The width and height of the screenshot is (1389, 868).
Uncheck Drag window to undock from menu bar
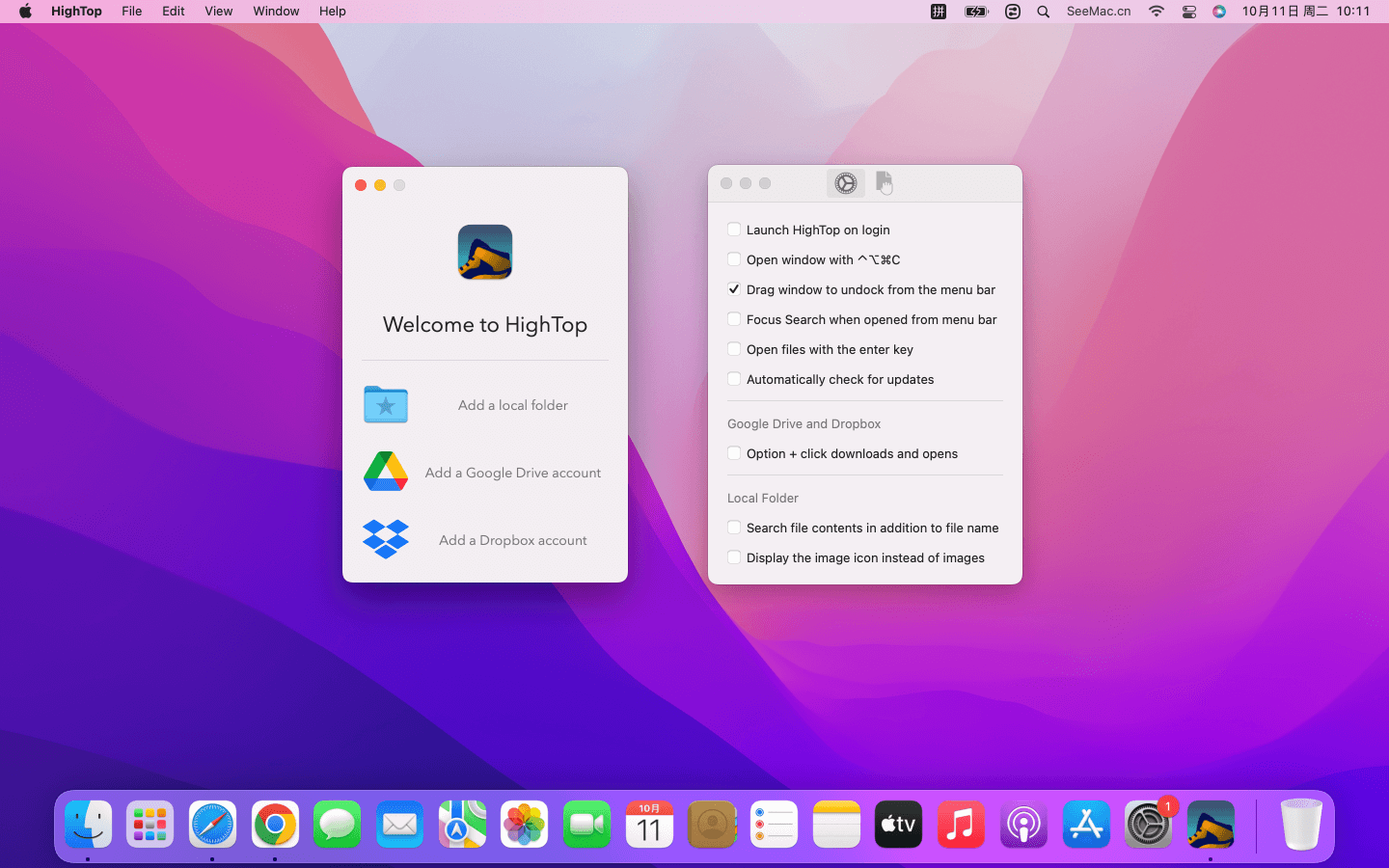(x=734, y=289)
